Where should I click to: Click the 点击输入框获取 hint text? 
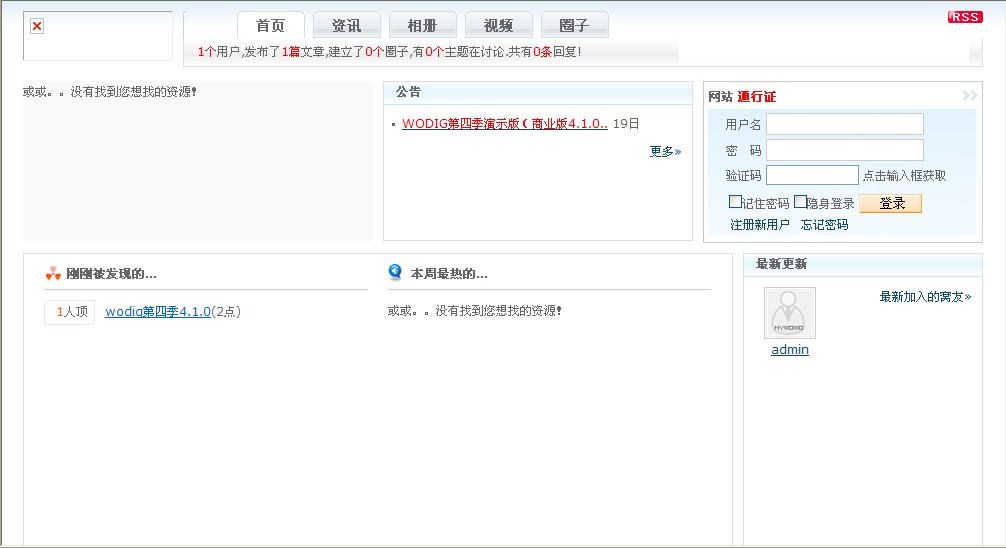pyautogui.click(x=904, y=176)
